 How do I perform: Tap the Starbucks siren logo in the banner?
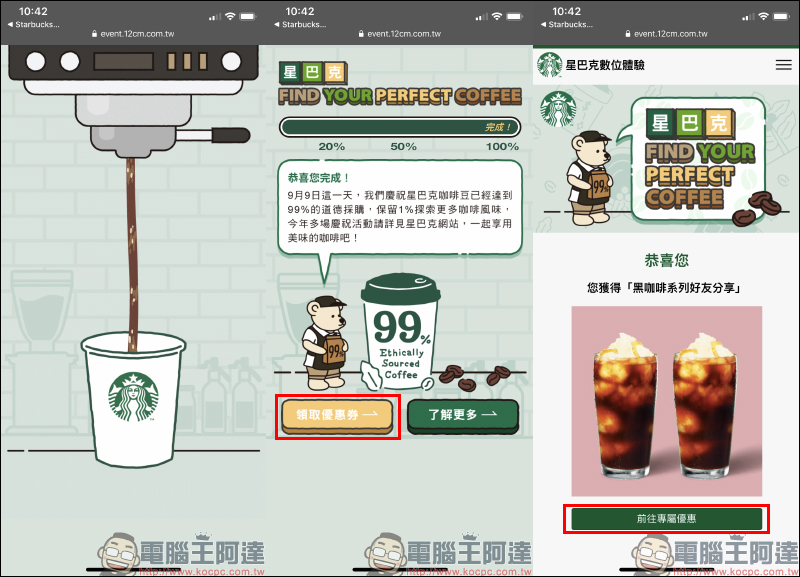click(x=558, y=109)
